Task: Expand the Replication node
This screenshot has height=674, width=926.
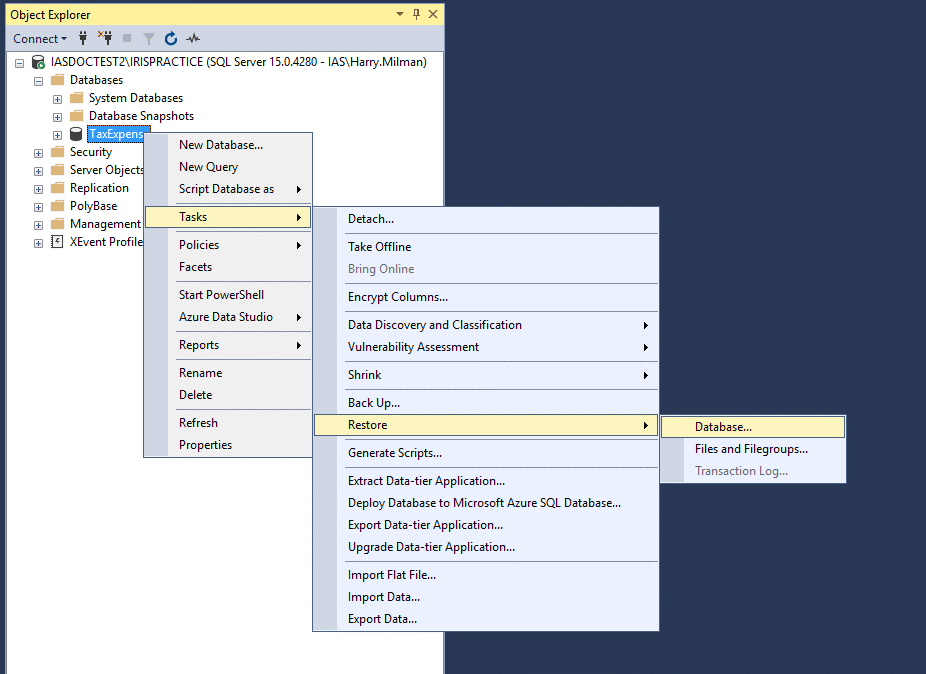Action: [x=38, y=189]
